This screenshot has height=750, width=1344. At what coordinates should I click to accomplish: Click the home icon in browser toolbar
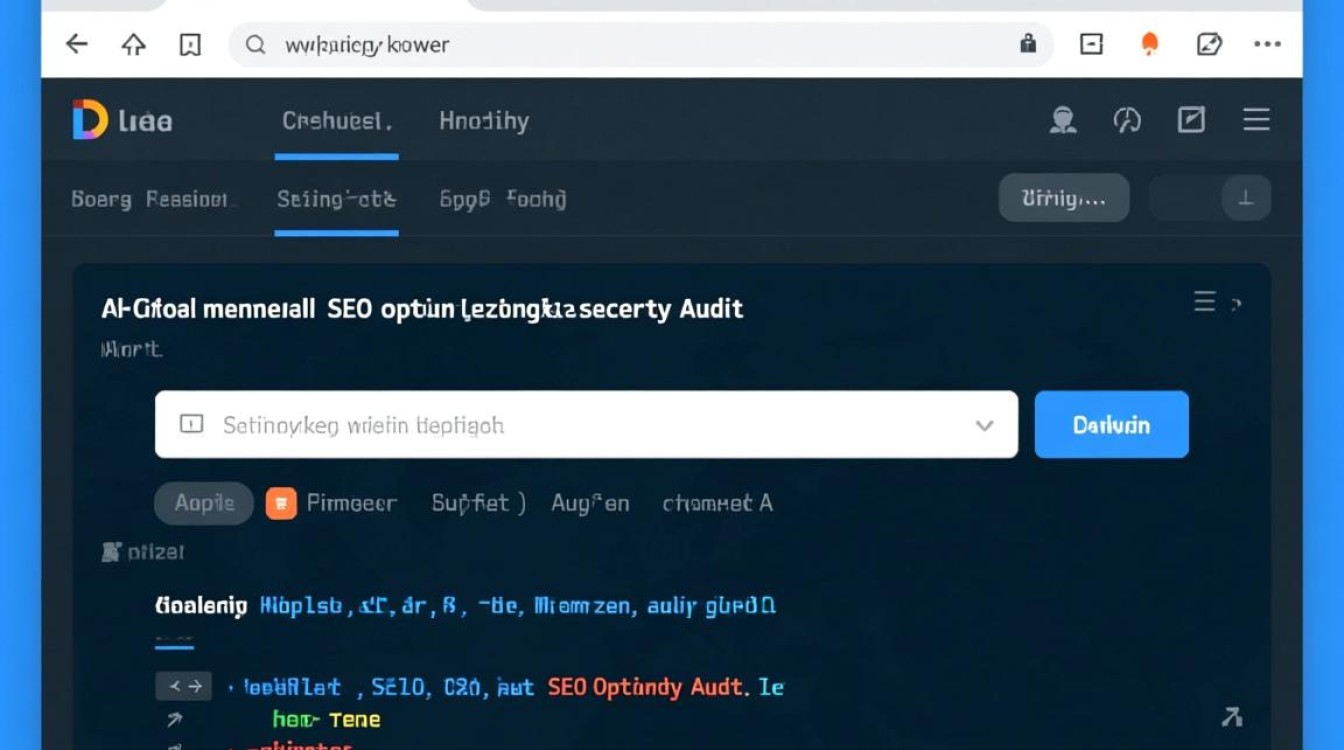[133, 44]
